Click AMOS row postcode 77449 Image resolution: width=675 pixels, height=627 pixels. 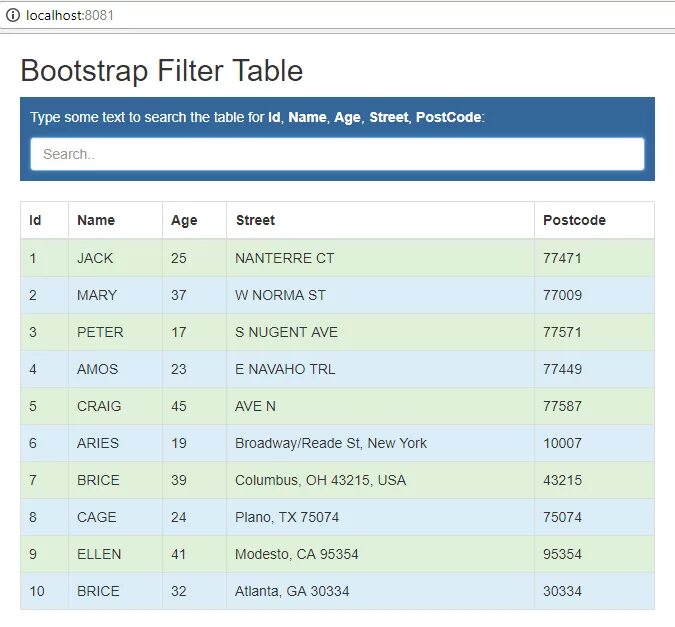coord(562,369)
